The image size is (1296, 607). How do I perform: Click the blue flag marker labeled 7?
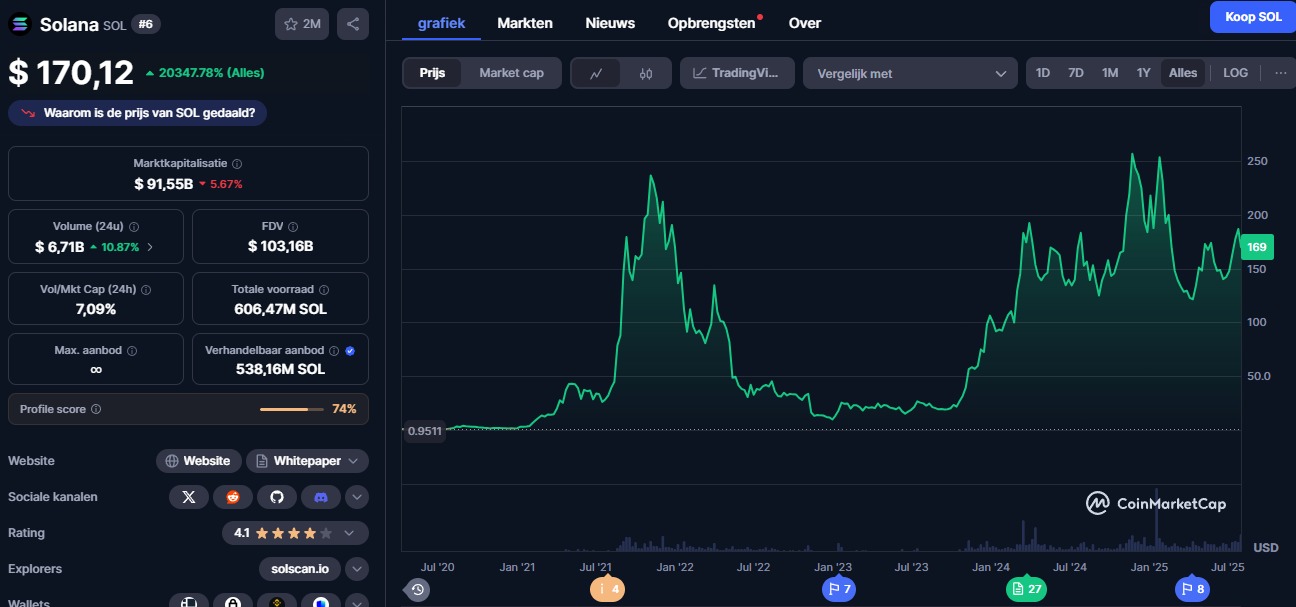point(839,590)
